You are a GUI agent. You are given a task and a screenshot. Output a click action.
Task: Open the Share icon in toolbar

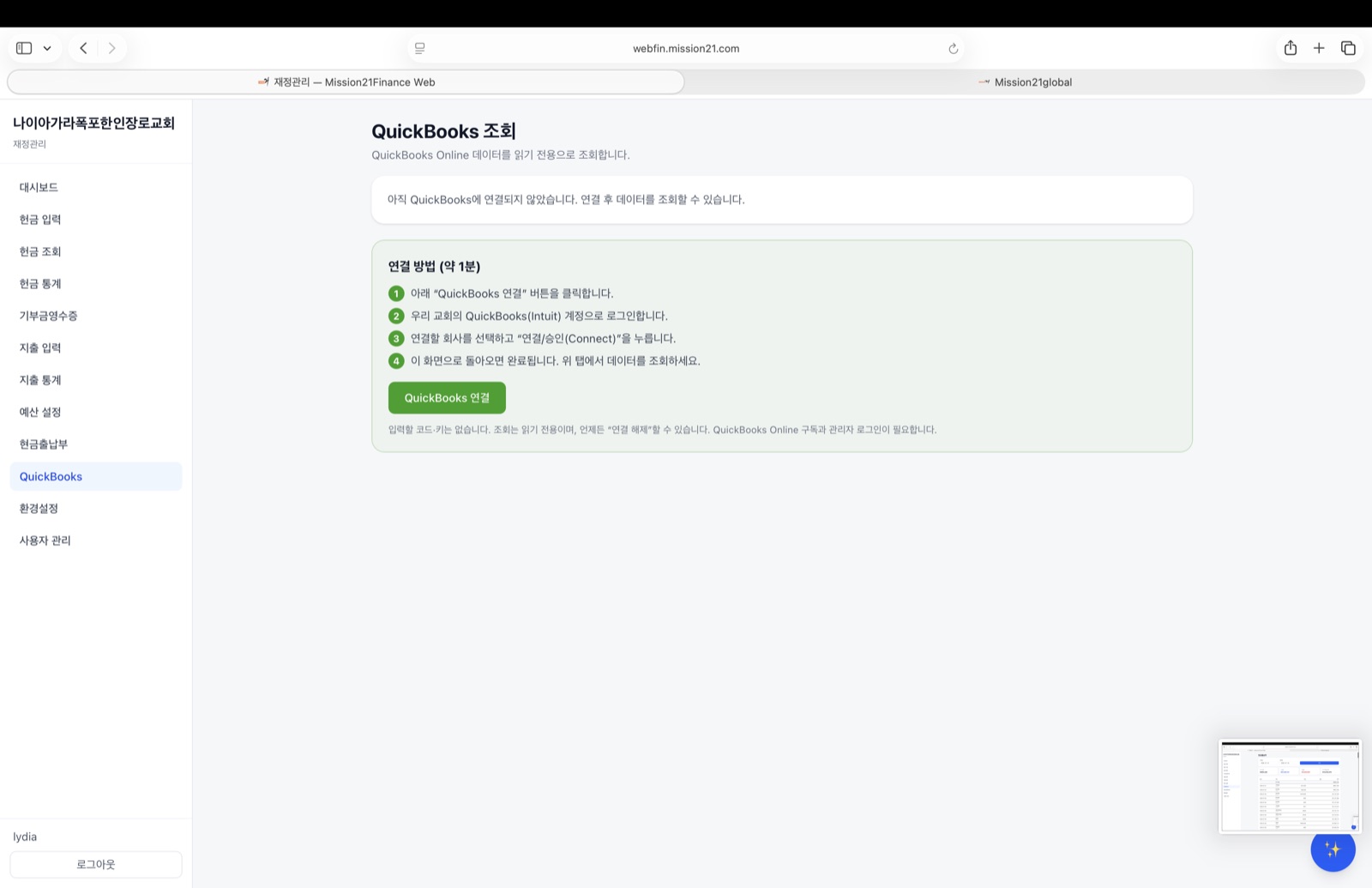pyautogui.click(x=1291, y=48)
